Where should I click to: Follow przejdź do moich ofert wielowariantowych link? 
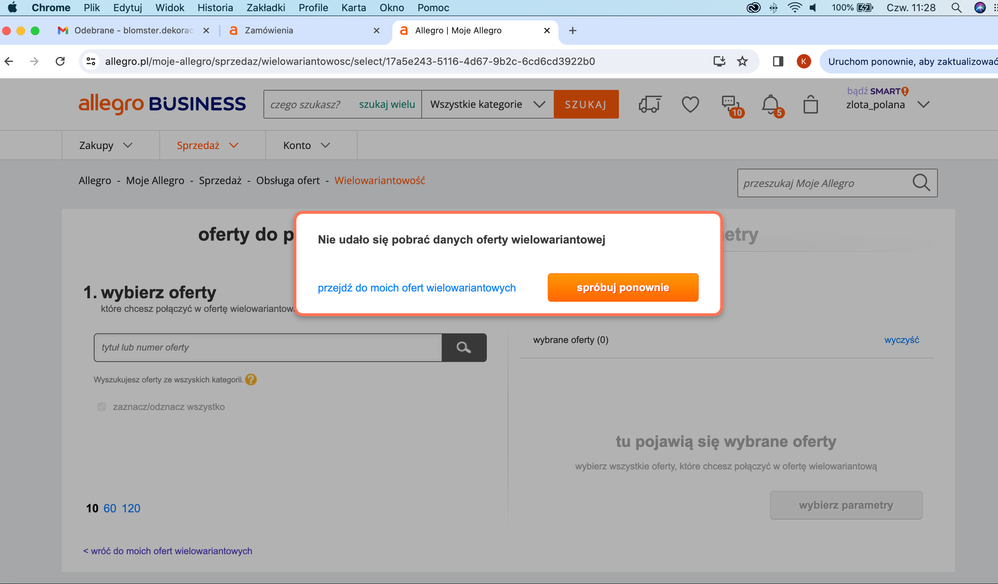417,288
